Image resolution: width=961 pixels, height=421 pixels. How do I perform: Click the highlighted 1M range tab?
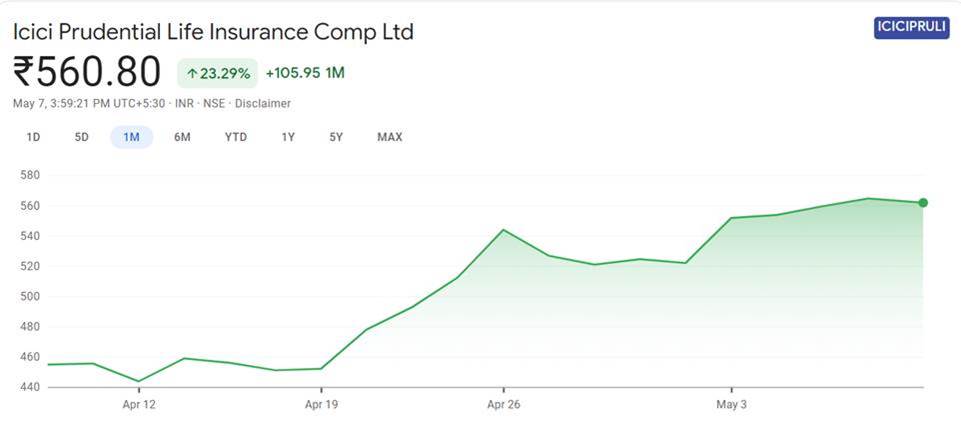(x=131, y=137)
